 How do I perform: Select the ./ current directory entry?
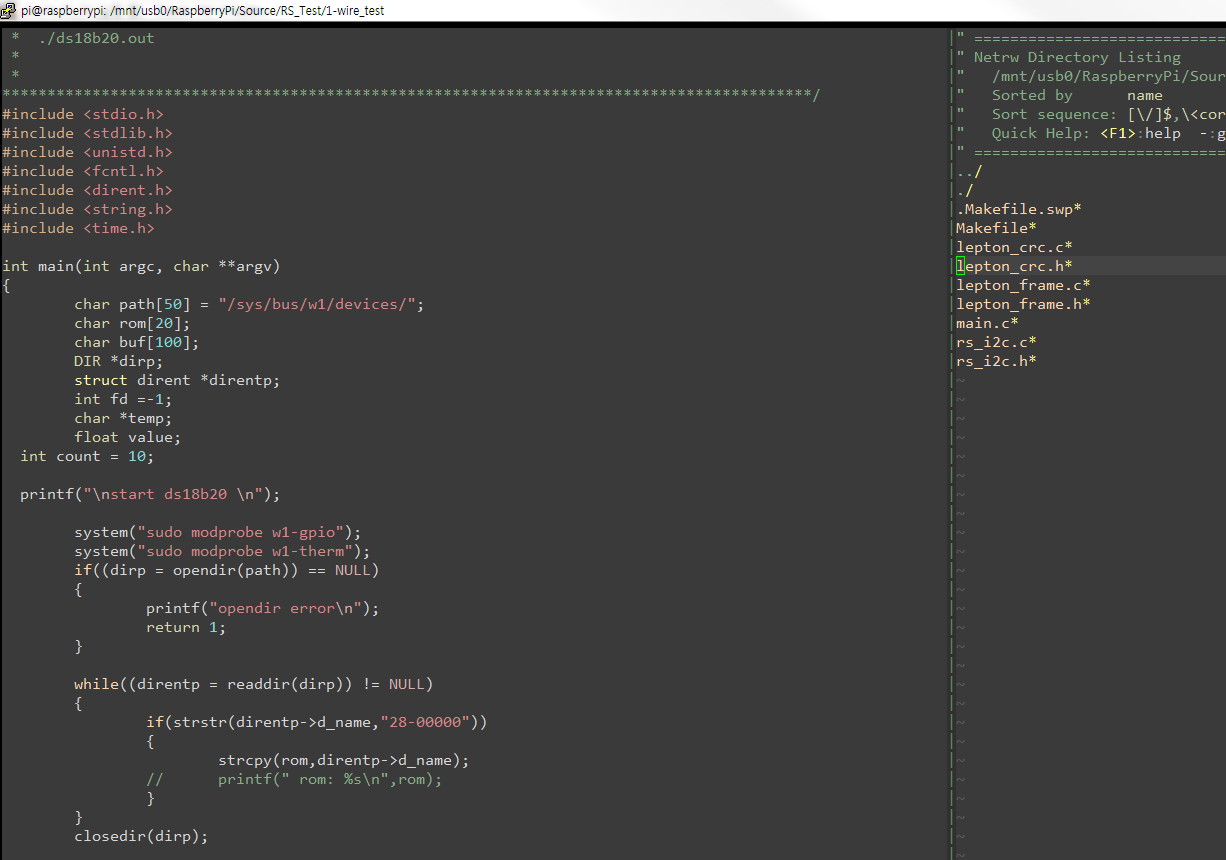(965, 190)
